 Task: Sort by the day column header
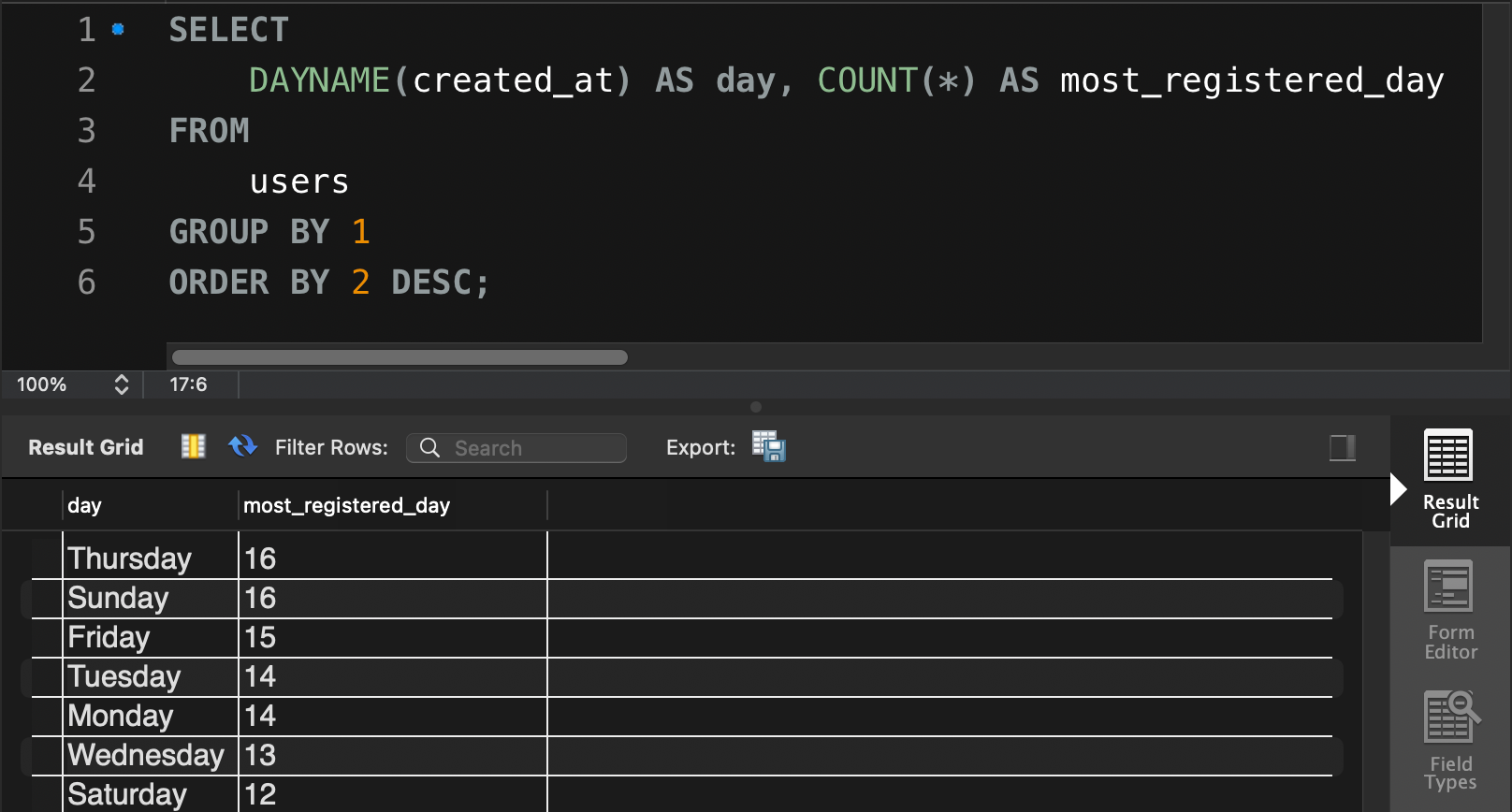(150, 505)
